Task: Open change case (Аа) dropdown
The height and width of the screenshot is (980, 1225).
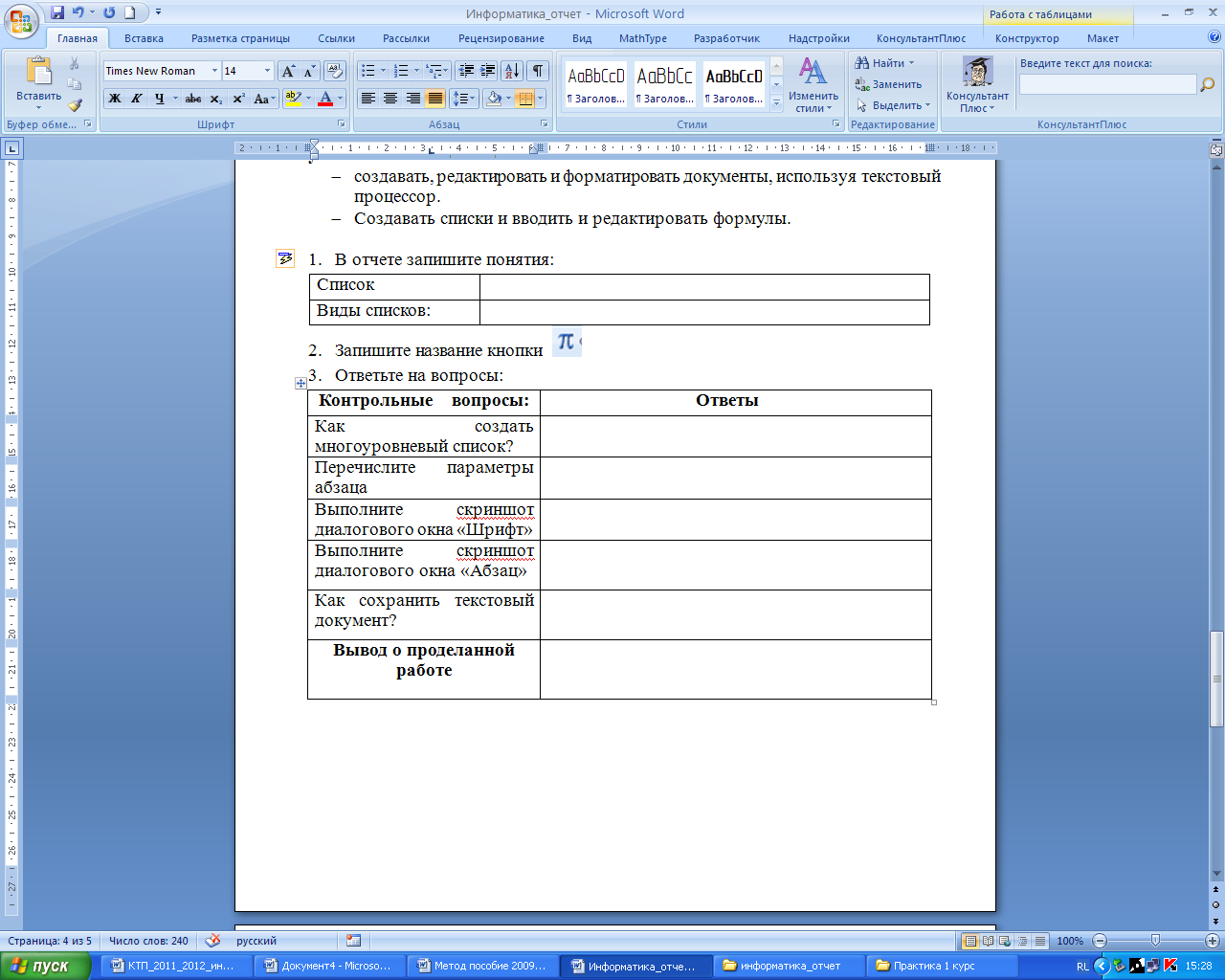Action: pos(265,99)
